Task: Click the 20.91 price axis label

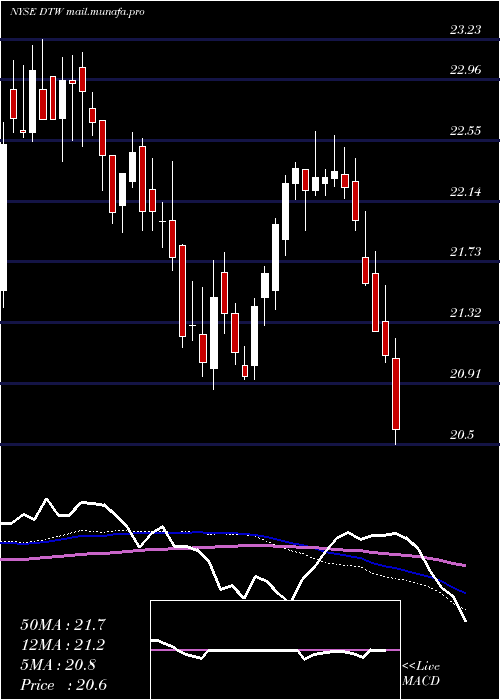Action: (x=465, y=374)
